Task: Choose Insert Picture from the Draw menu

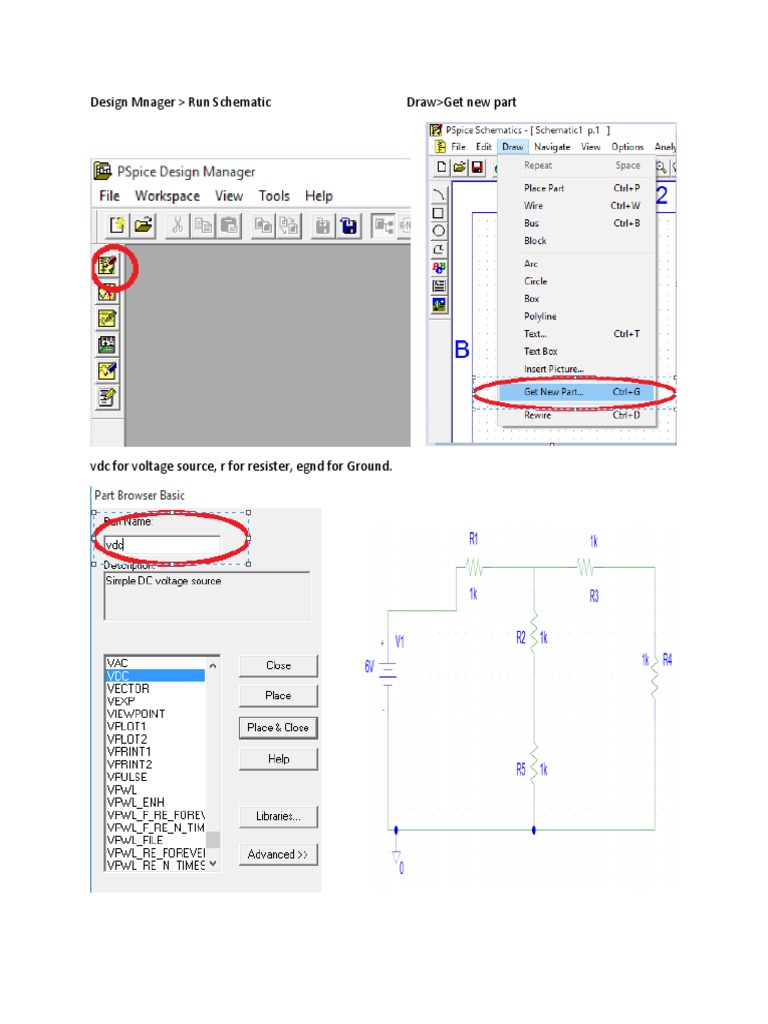Action: click(577, 369)
